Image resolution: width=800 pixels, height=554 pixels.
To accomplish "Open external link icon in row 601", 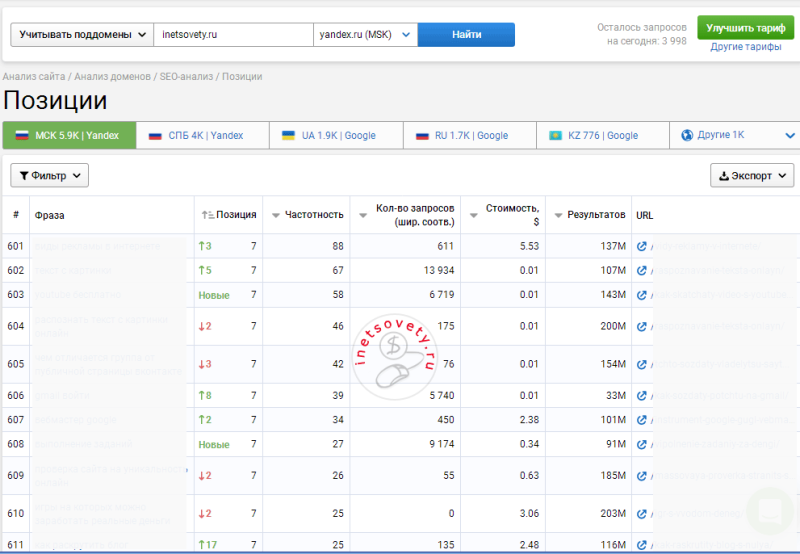I will 641,246.
